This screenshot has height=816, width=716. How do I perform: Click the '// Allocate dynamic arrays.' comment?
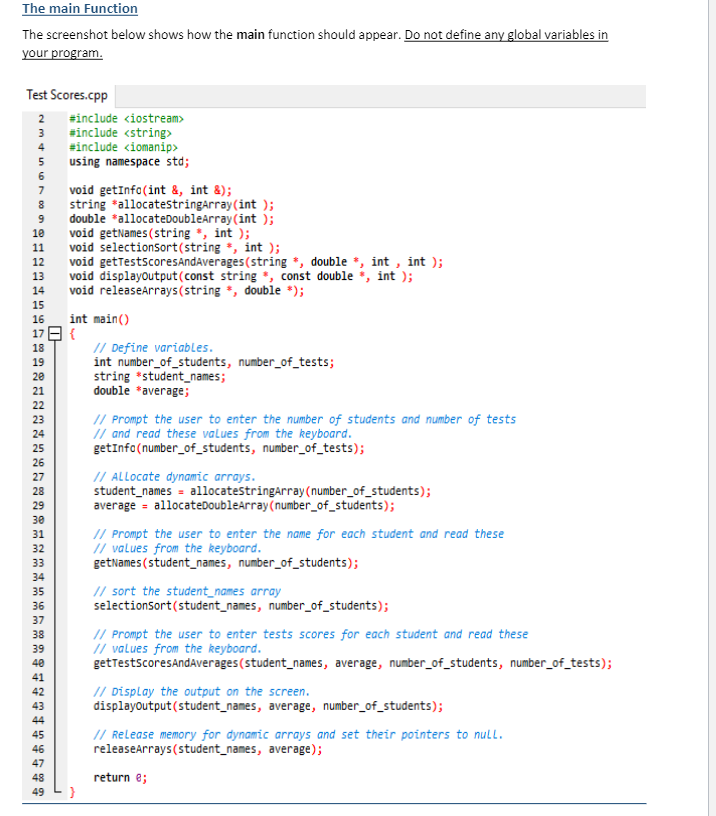pyautogui.click(x=175, y=477)
